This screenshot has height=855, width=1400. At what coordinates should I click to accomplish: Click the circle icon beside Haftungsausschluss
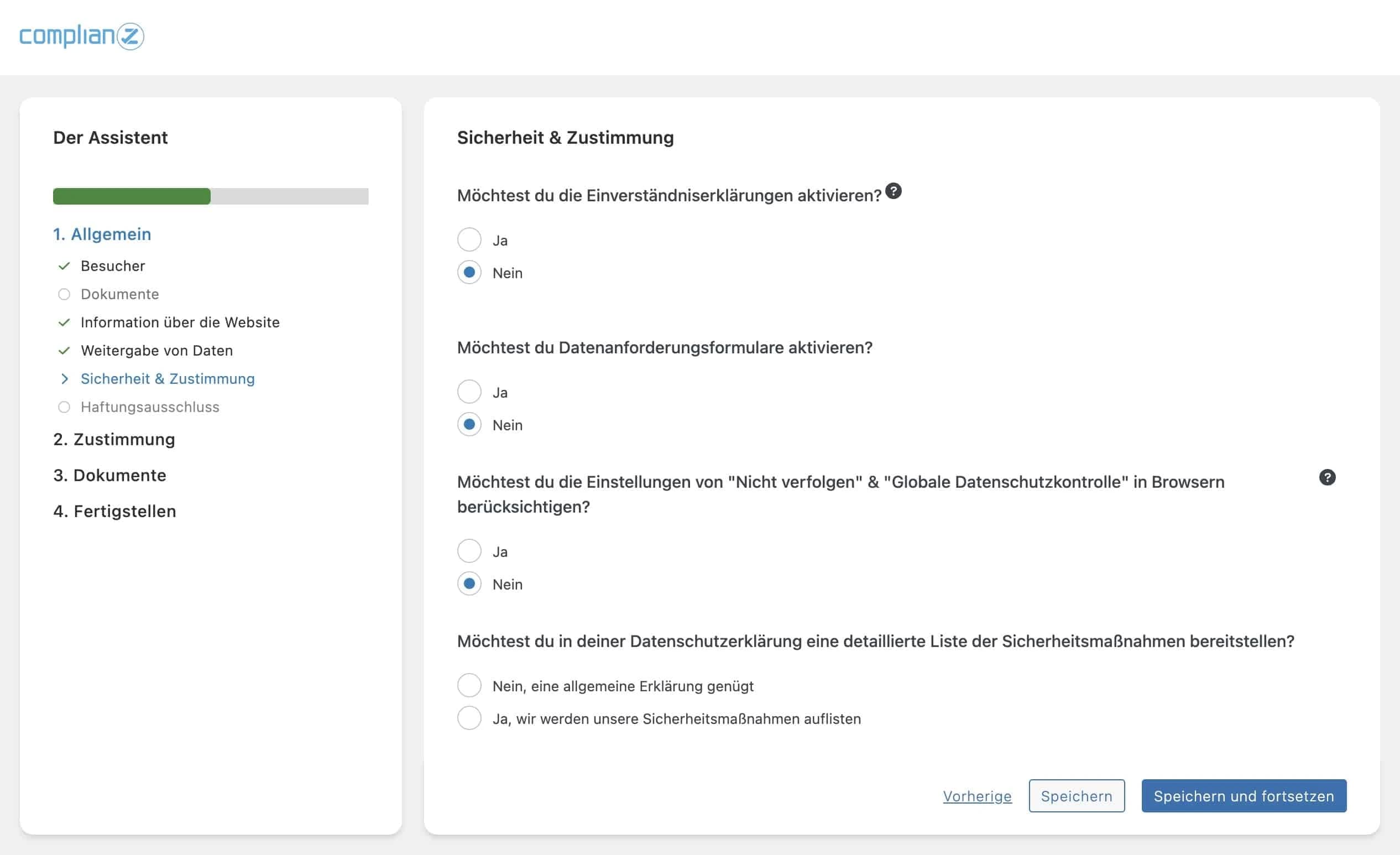[x=64, y=406]
